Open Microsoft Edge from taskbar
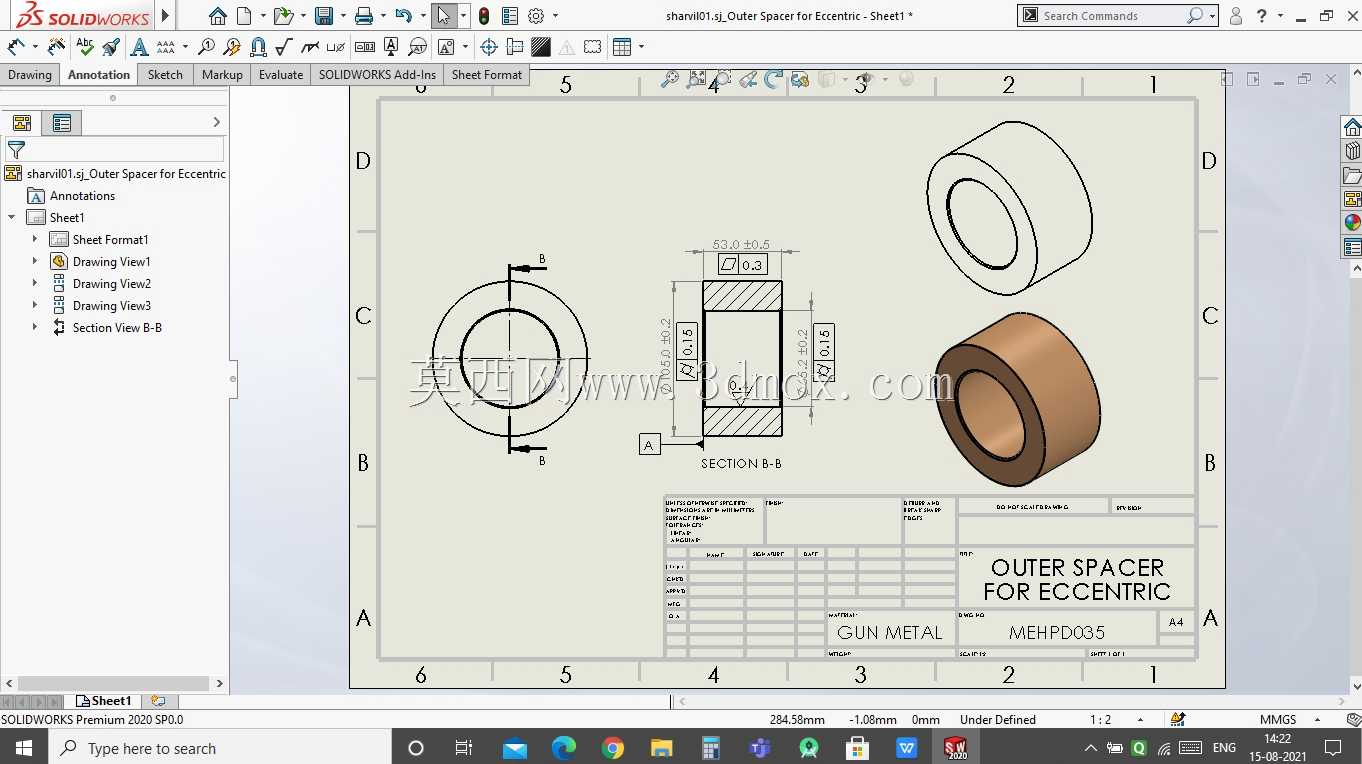 click(x=564, y=748)
